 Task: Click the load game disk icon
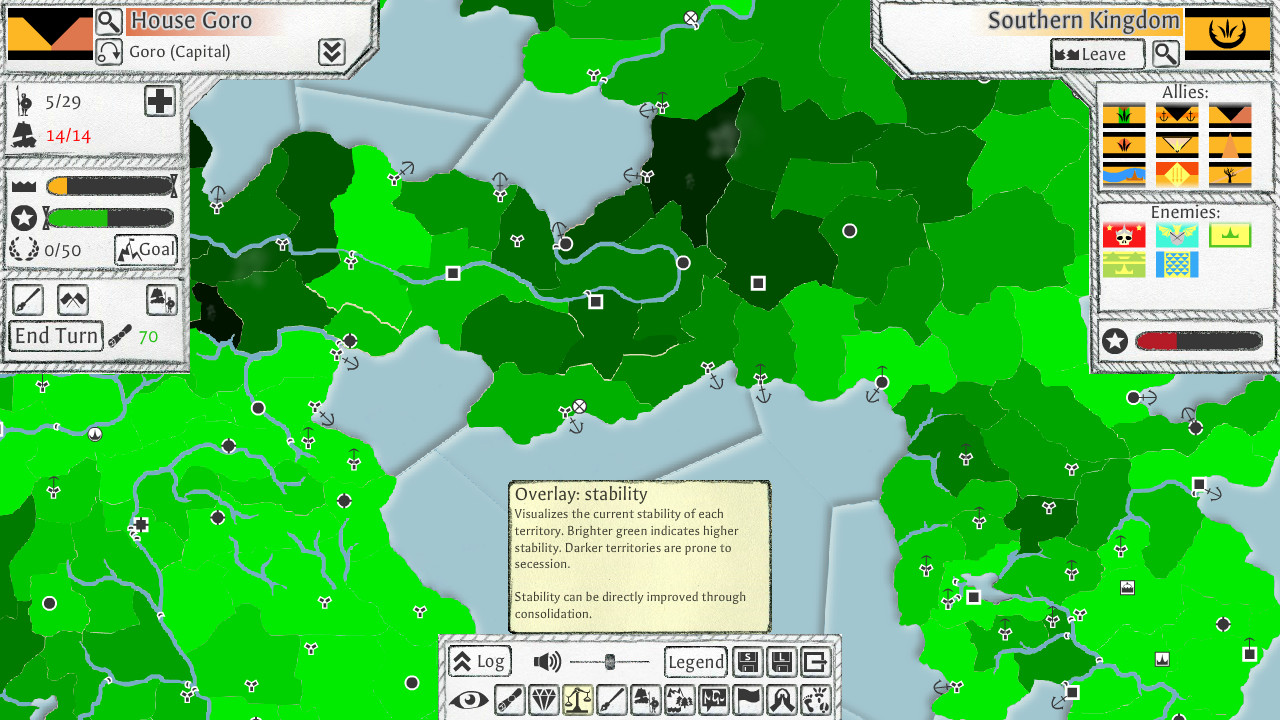tap(781, 662)
